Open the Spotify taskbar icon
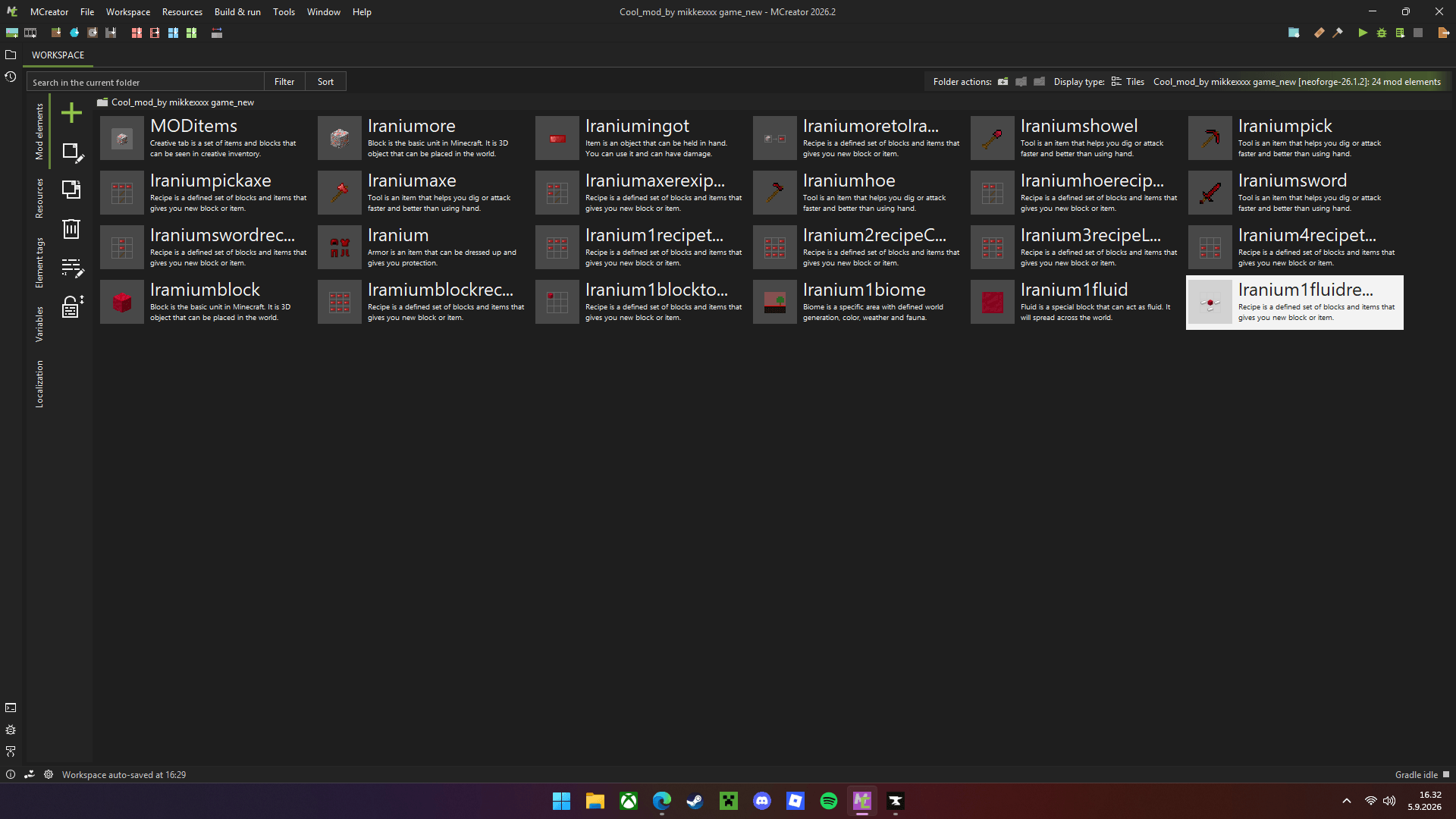 coord(829,801)
